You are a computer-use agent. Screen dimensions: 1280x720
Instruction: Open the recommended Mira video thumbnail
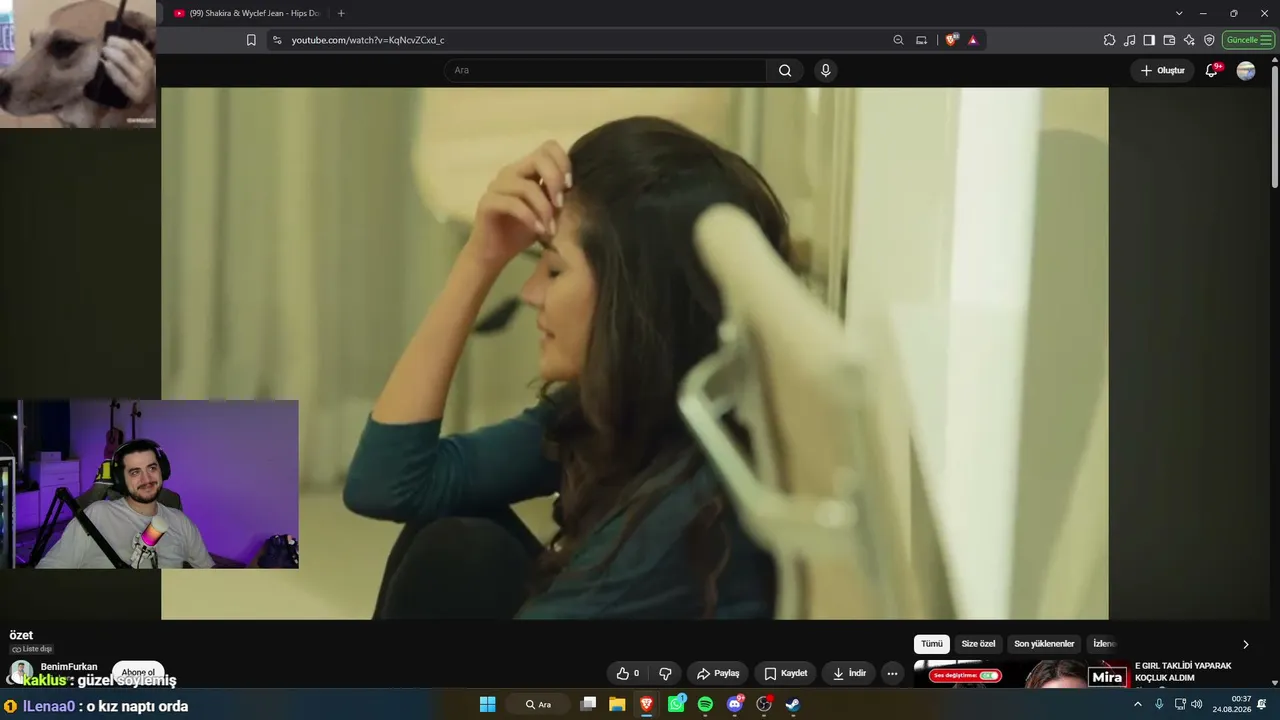(1020, 674)
